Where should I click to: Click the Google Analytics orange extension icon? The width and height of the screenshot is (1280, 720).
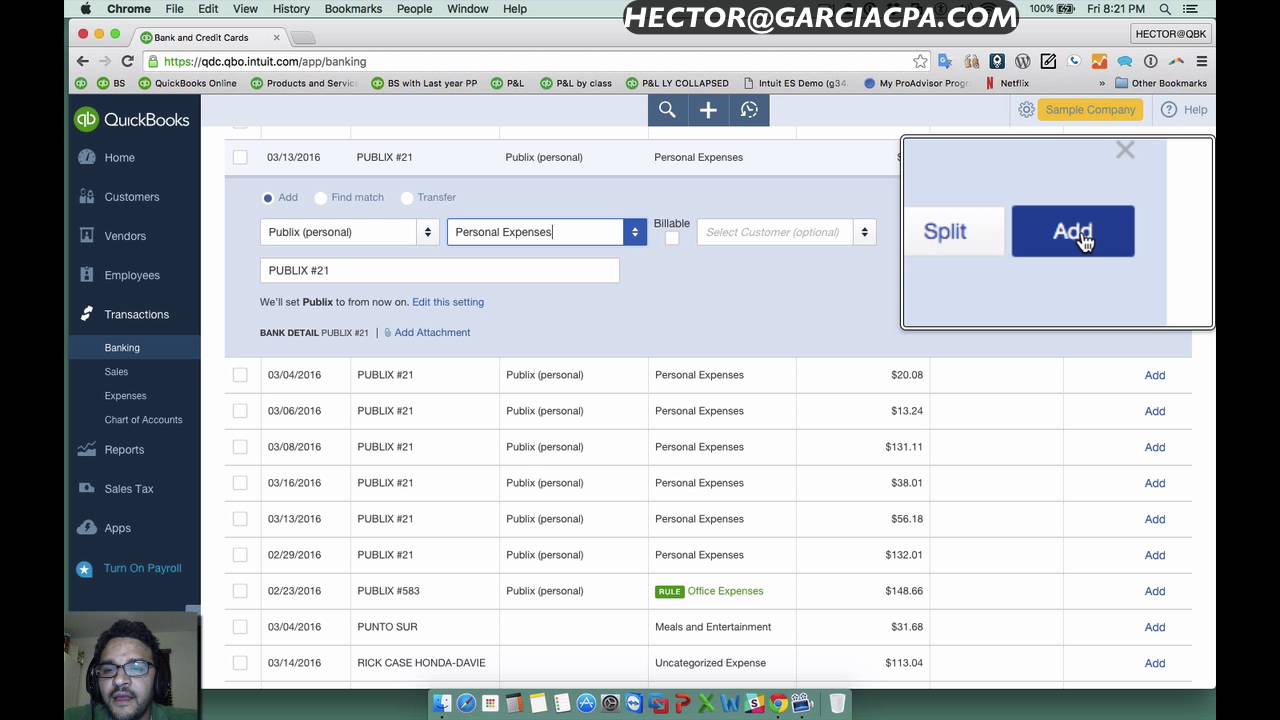tap(1099, 61)
